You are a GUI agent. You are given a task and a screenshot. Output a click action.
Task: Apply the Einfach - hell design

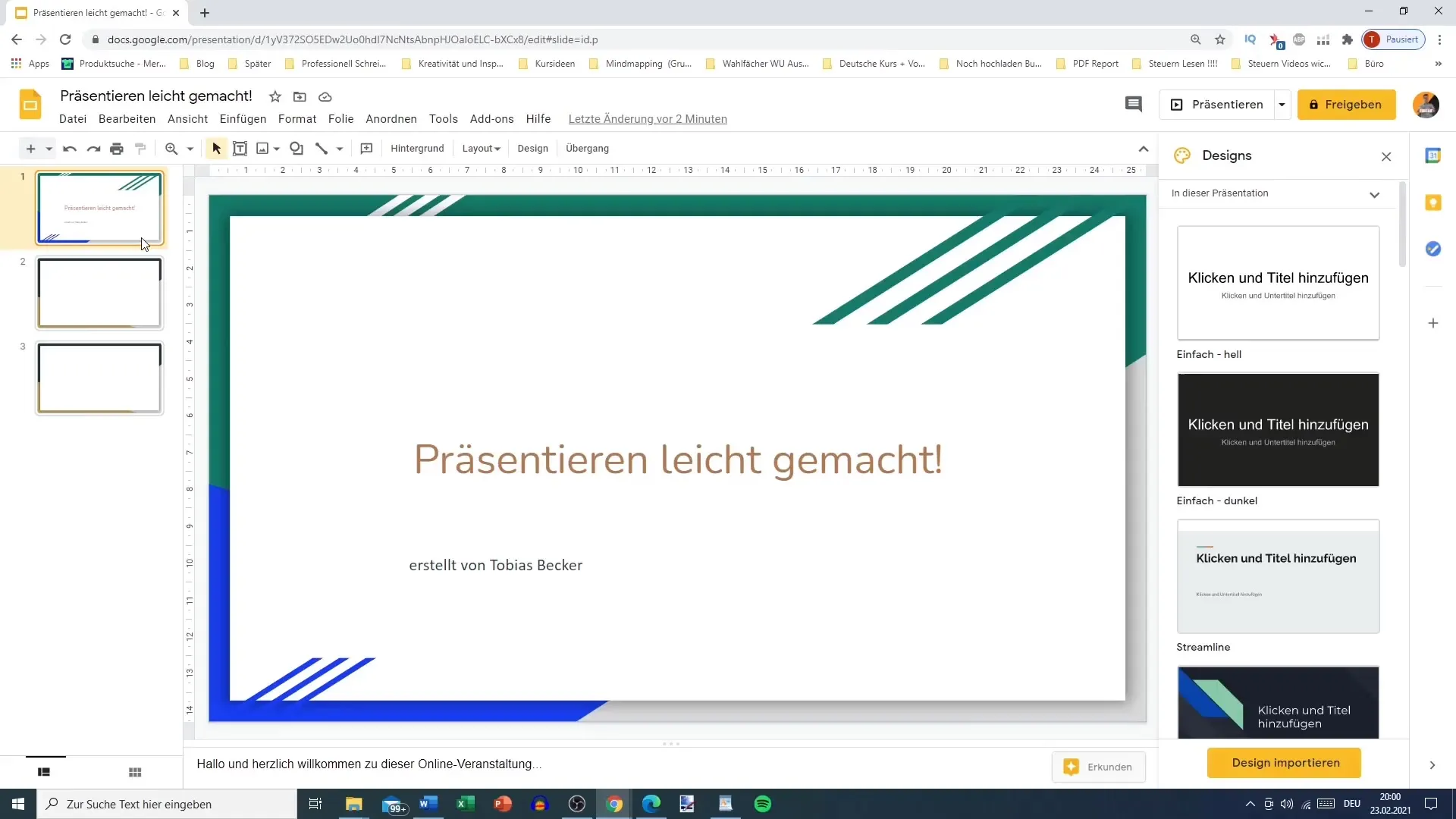(x=1278, y=283)
